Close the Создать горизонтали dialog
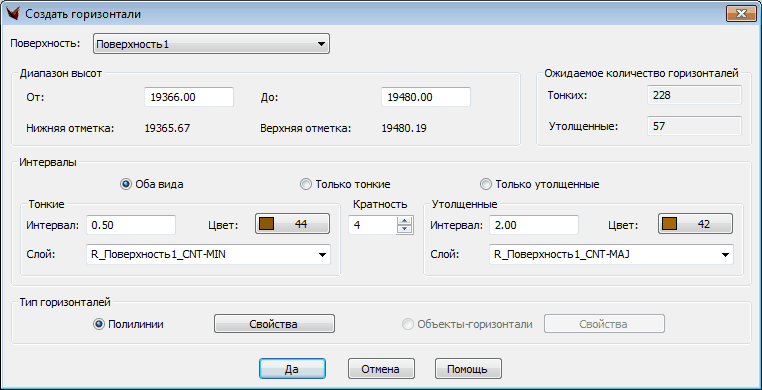The width and height of the screenshot is (762, 390). (741, 14)
